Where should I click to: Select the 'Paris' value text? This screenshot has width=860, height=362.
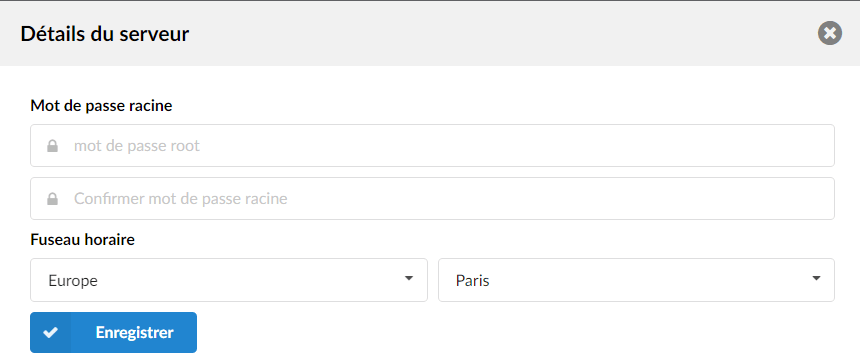472,281
